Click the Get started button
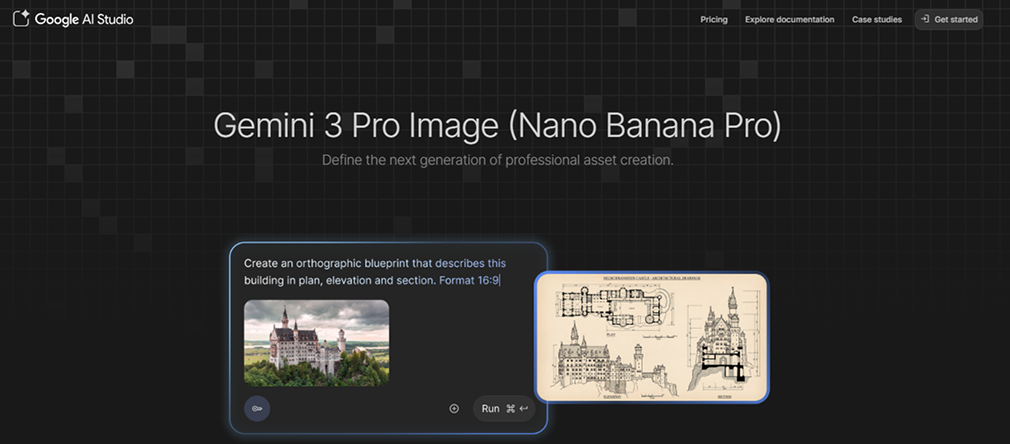The image size is (1010, 444). (x=949, y=19)
